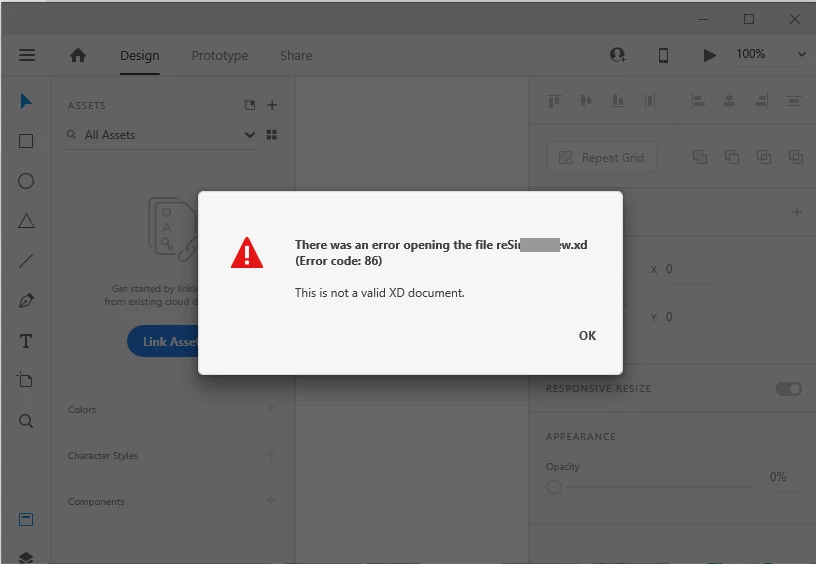Open the Libraries panel icon

26,519
